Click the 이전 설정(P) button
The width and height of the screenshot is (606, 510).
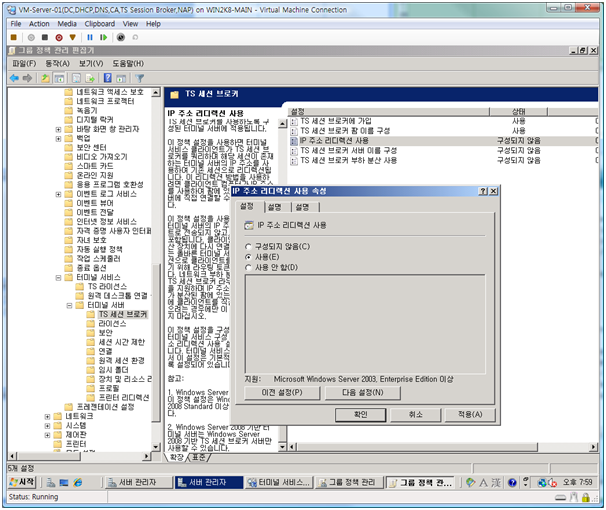click(282, 393)
